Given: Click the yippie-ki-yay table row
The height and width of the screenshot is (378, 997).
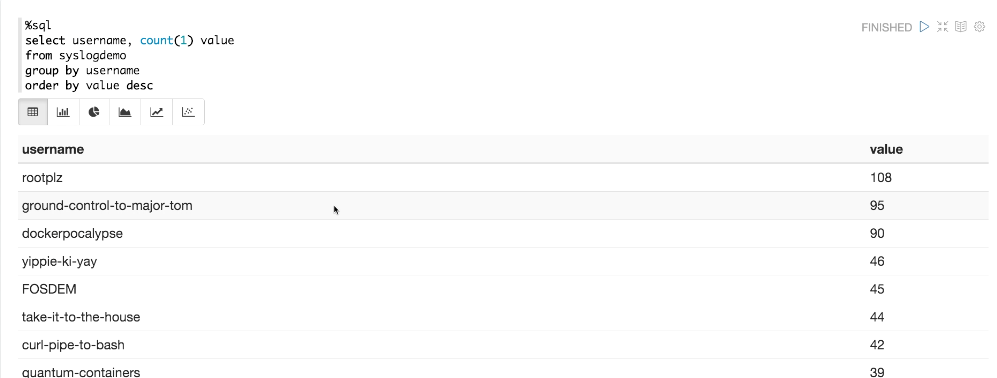Looking at the screenshot, I should [x=503, y=262].
